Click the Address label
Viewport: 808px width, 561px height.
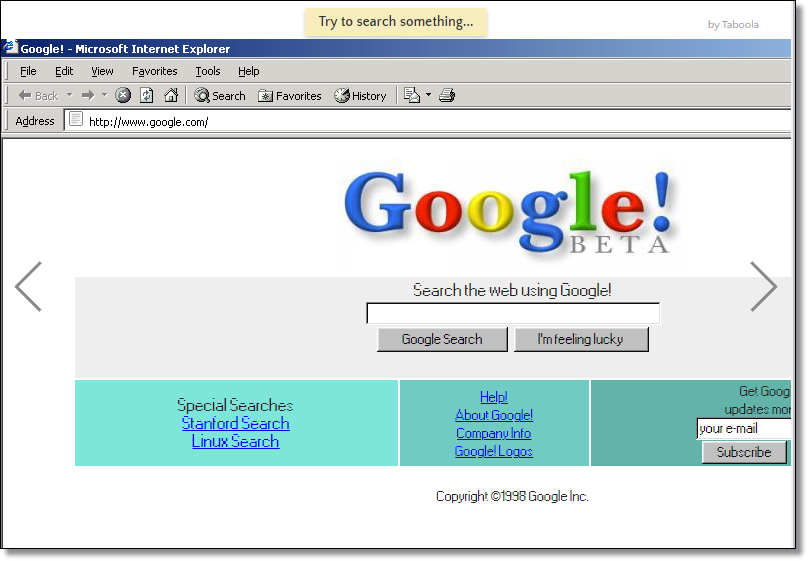35,121
